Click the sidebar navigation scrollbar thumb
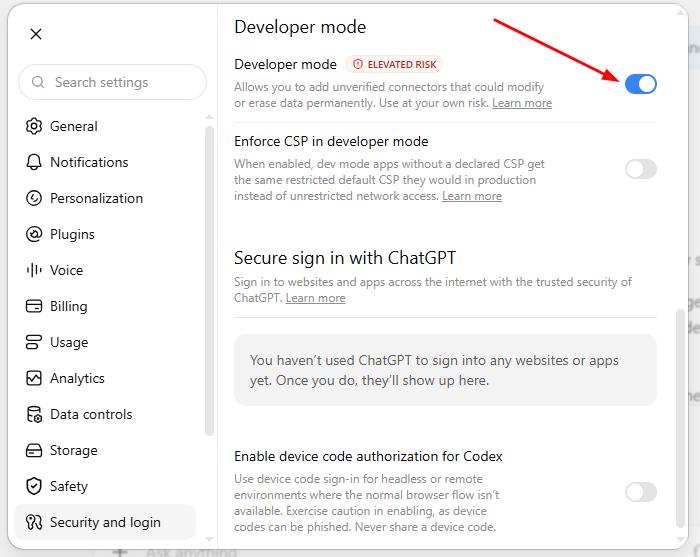 click(x=209, y=281)
